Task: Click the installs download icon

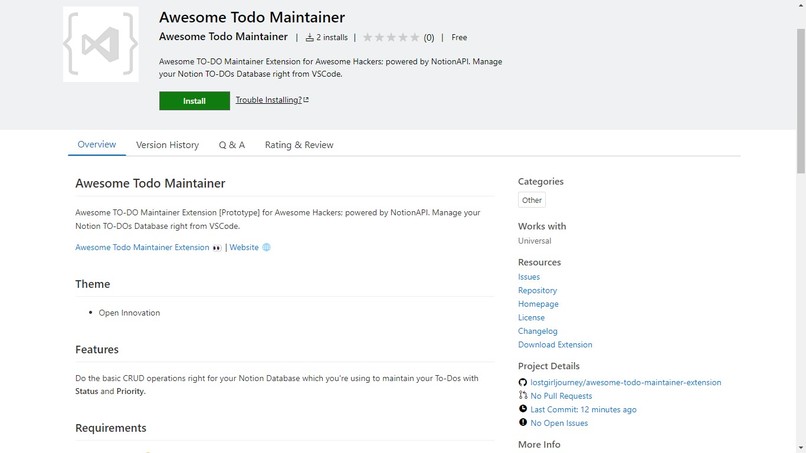Action: click(x=309, y=38)
